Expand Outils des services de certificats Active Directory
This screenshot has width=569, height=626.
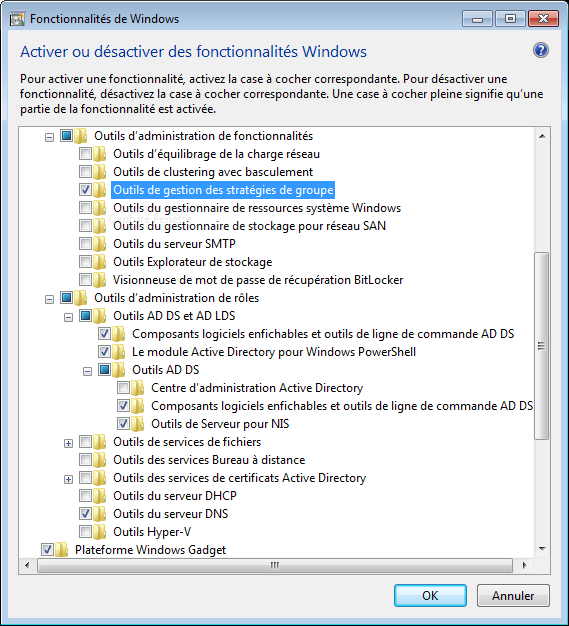click(x=68, y=479)
